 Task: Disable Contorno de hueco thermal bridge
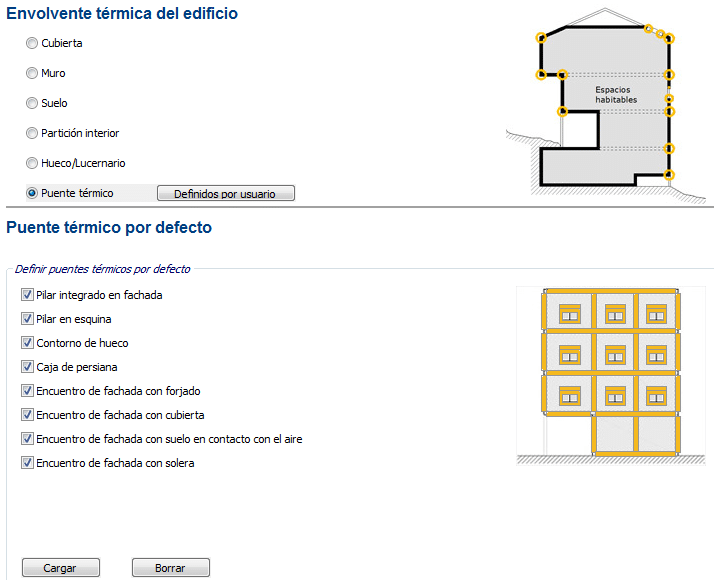(x=27, y=344)
